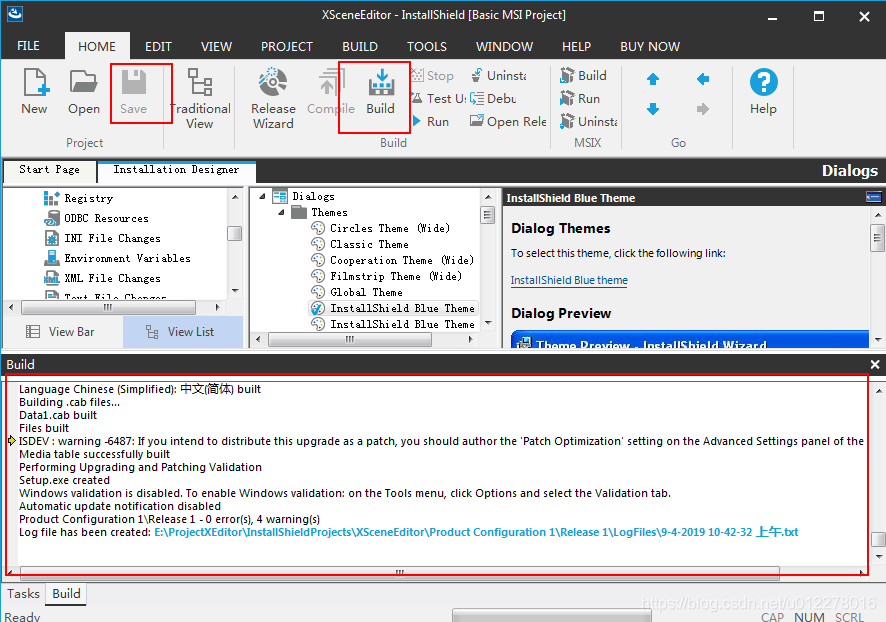This screenshot has height=622, width=886.
Task: Click MSIX Build button
Action: 583,75
